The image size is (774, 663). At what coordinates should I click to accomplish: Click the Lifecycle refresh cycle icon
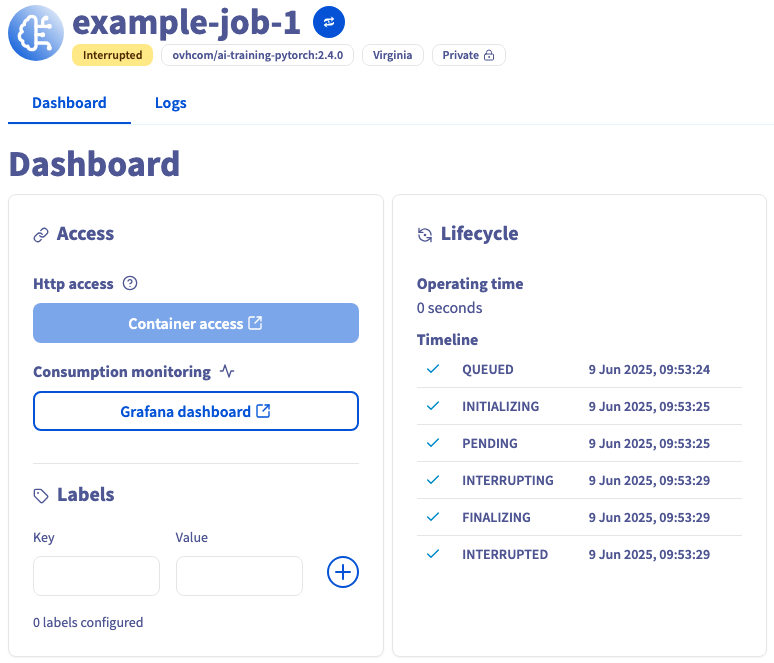point(425,234)
